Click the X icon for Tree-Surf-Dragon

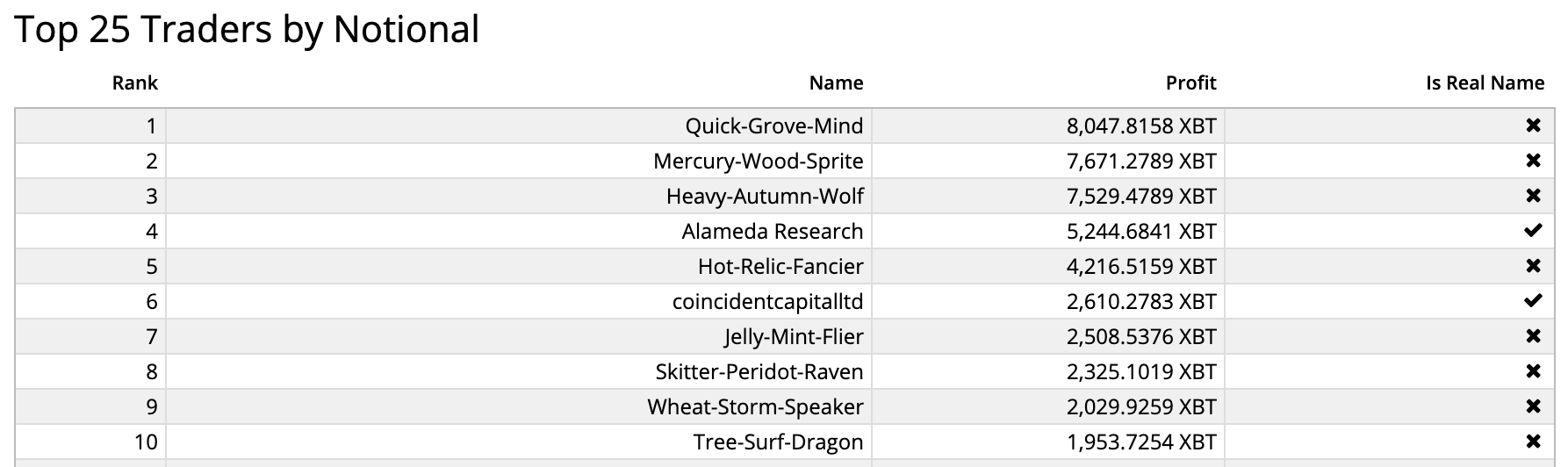pos(1533,442)
